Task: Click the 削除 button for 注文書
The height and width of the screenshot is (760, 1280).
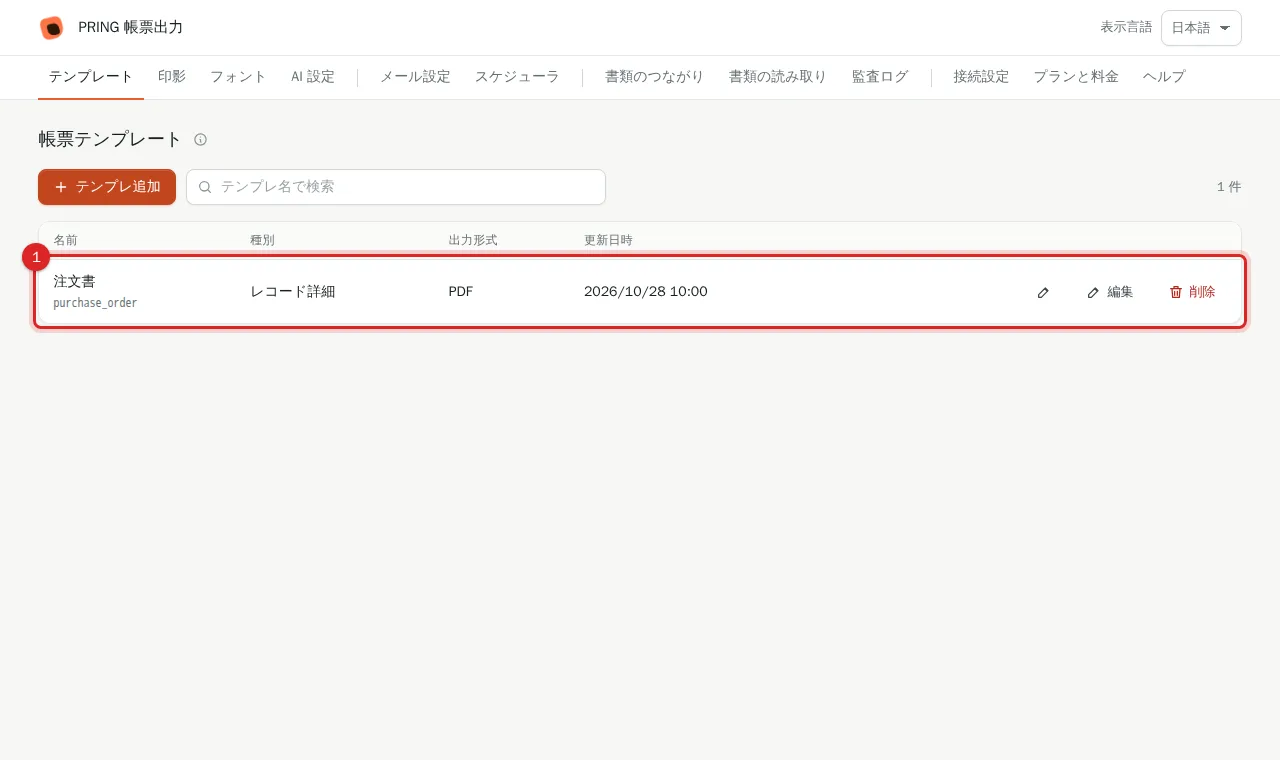Action: [1192, 292]
